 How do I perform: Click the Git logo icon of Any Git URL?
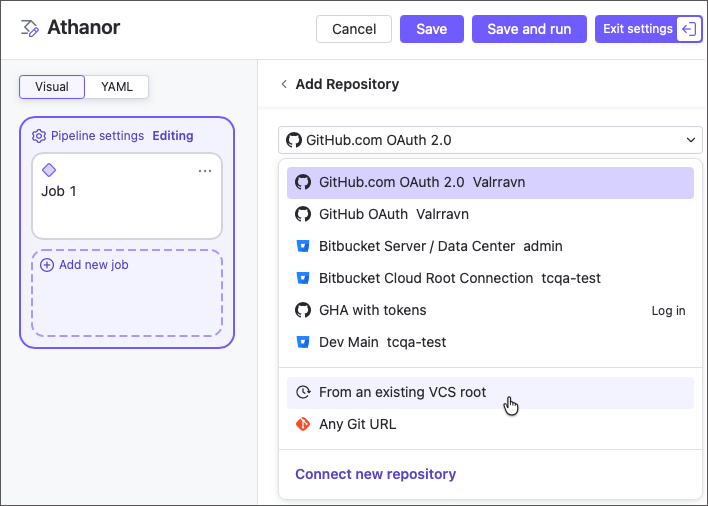point(303,424)
